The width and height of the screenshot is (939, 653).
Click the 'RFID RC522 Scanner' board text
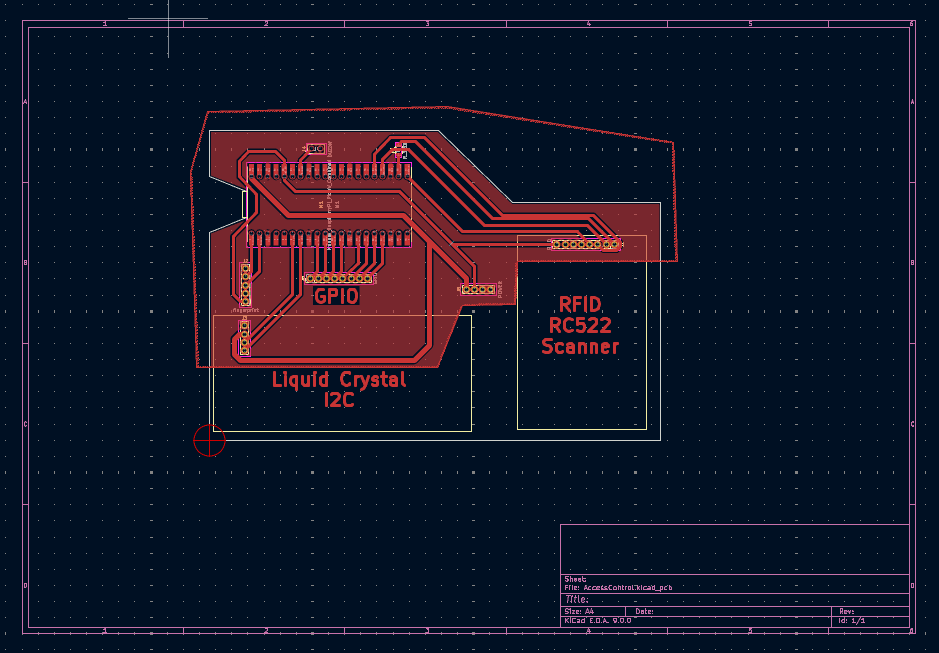pyautogui.click(x=580, y=325)
